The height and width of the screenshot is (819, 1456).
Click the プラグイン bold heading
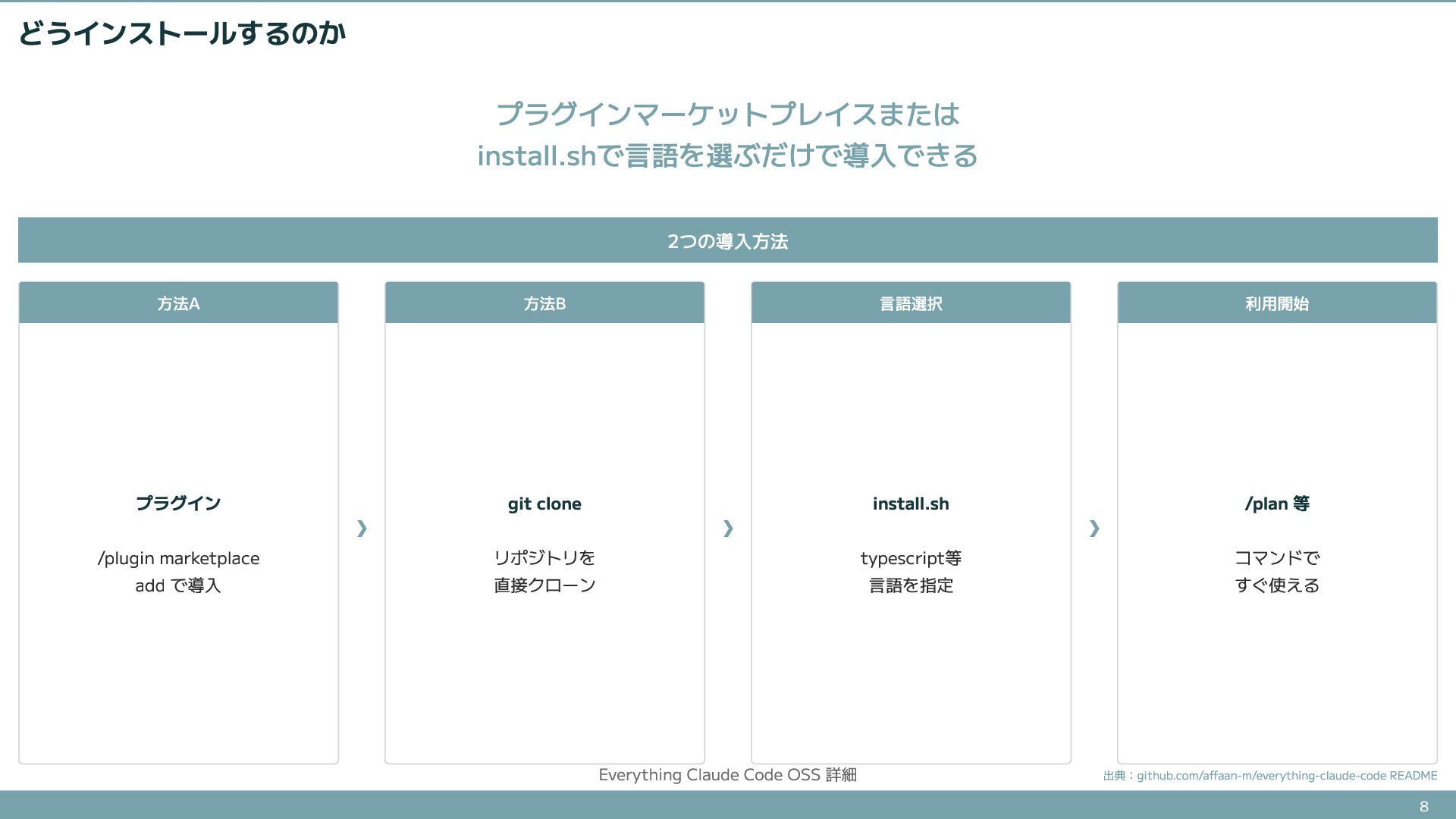click(178, 504)
